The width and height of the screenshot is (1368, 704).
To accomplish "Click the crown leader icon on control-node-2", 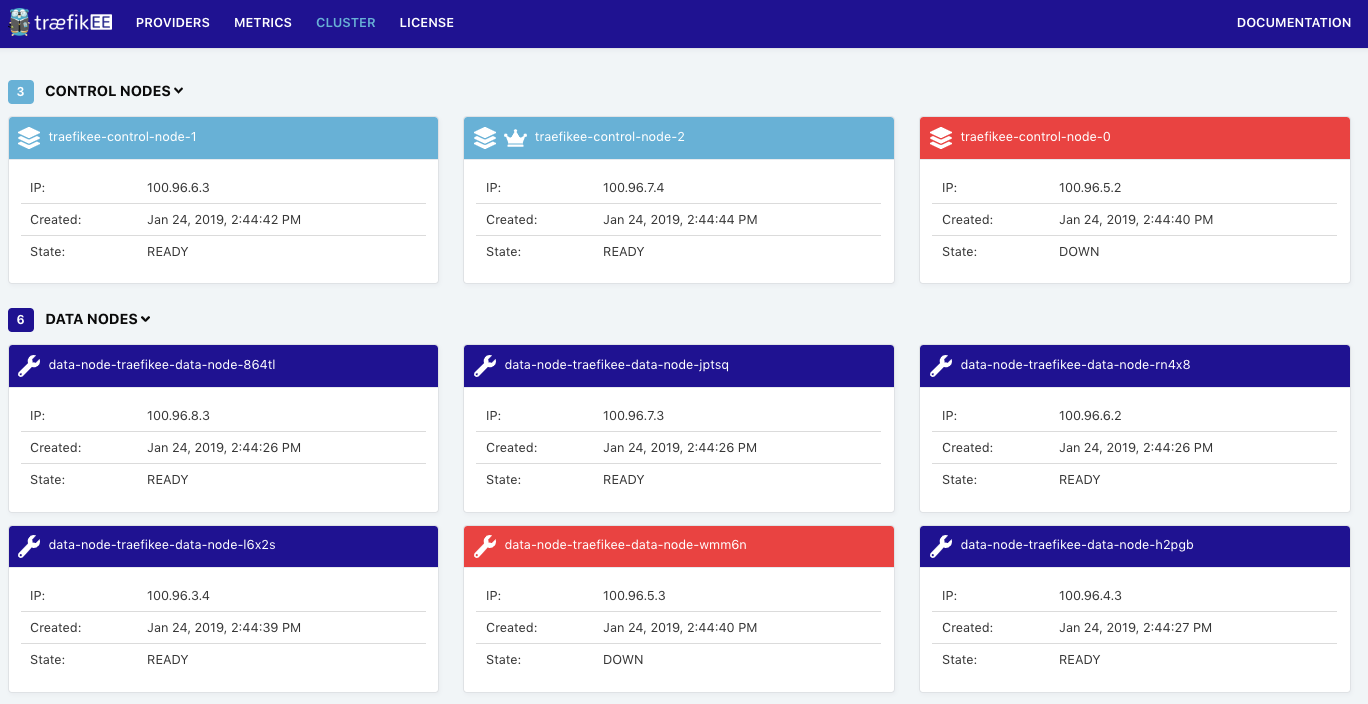I will (515, 137).
